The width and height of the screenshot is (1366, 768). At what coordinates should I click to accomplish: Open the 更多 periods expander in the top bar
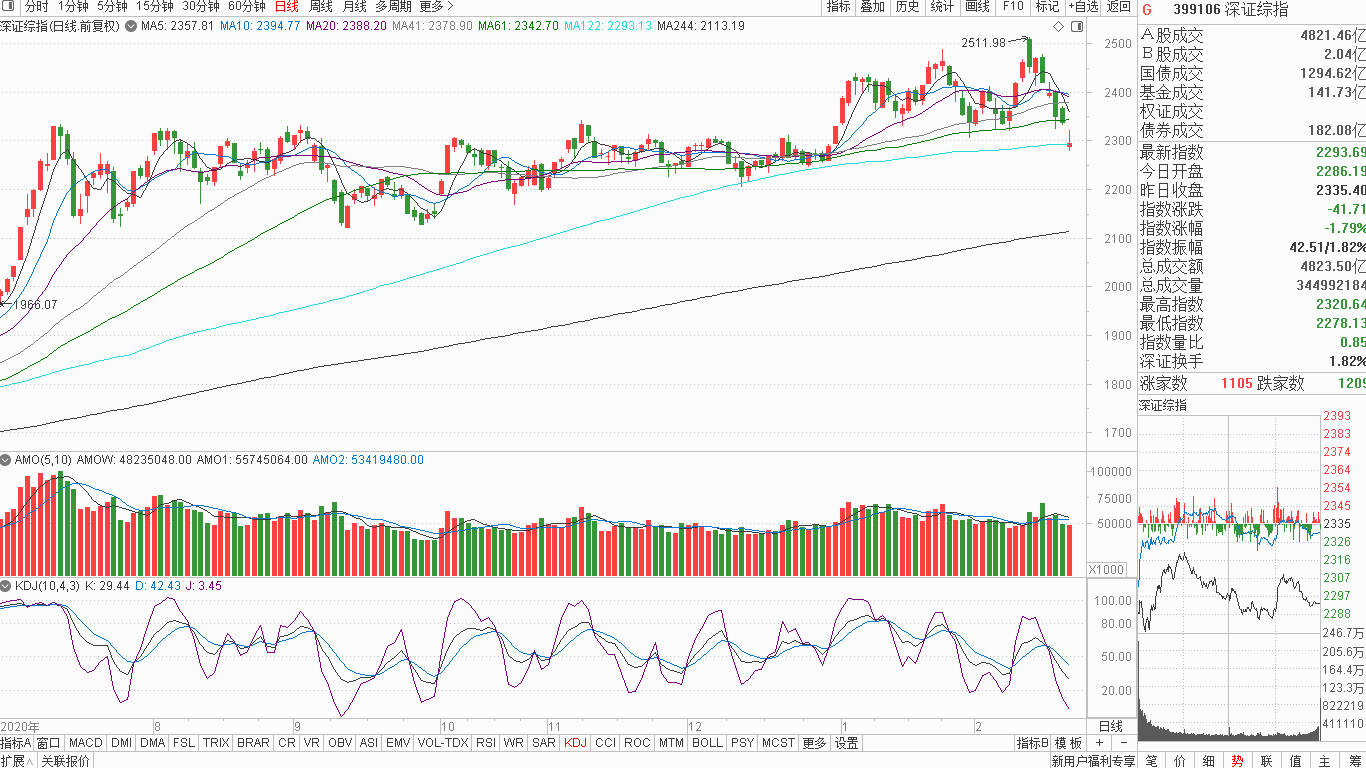tap(437, 6)
